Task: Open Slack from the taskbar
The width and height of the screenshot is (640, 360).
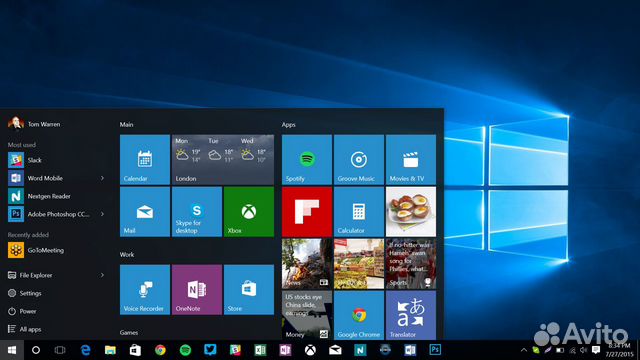Action: tap(235, 350)
